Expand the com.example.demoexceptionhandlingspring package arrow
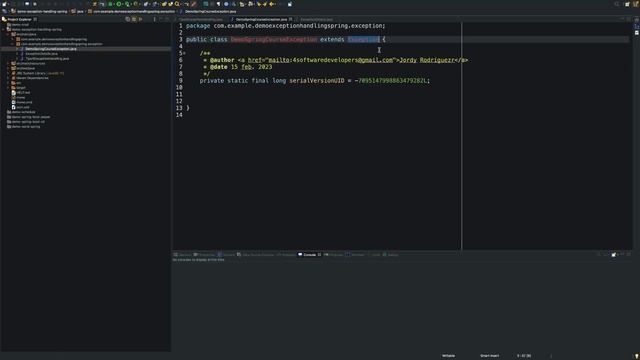640x360 pixels. [13, 39]
